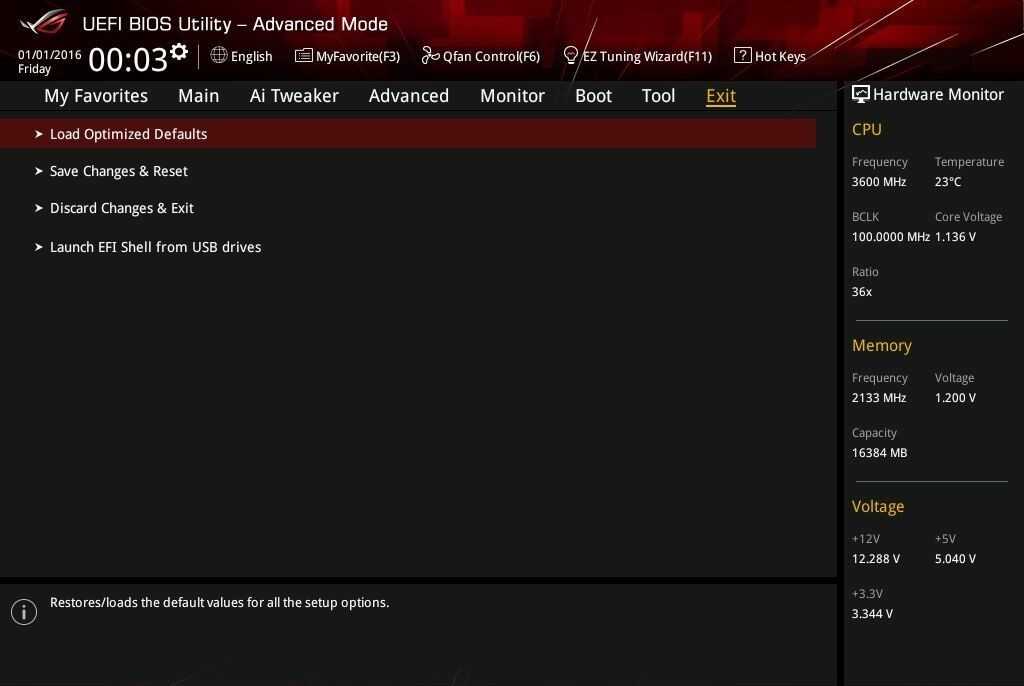Open the Ai Tweaker tab

tap(294, 96)
